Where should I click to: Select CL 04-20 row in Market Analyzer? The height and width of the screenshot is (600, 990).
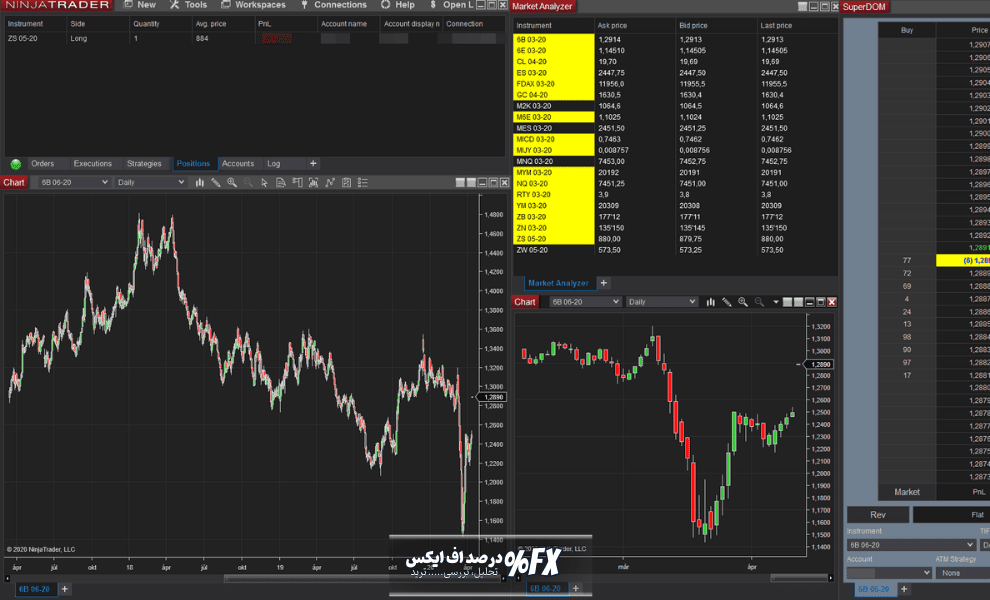[x=675, y=61]
